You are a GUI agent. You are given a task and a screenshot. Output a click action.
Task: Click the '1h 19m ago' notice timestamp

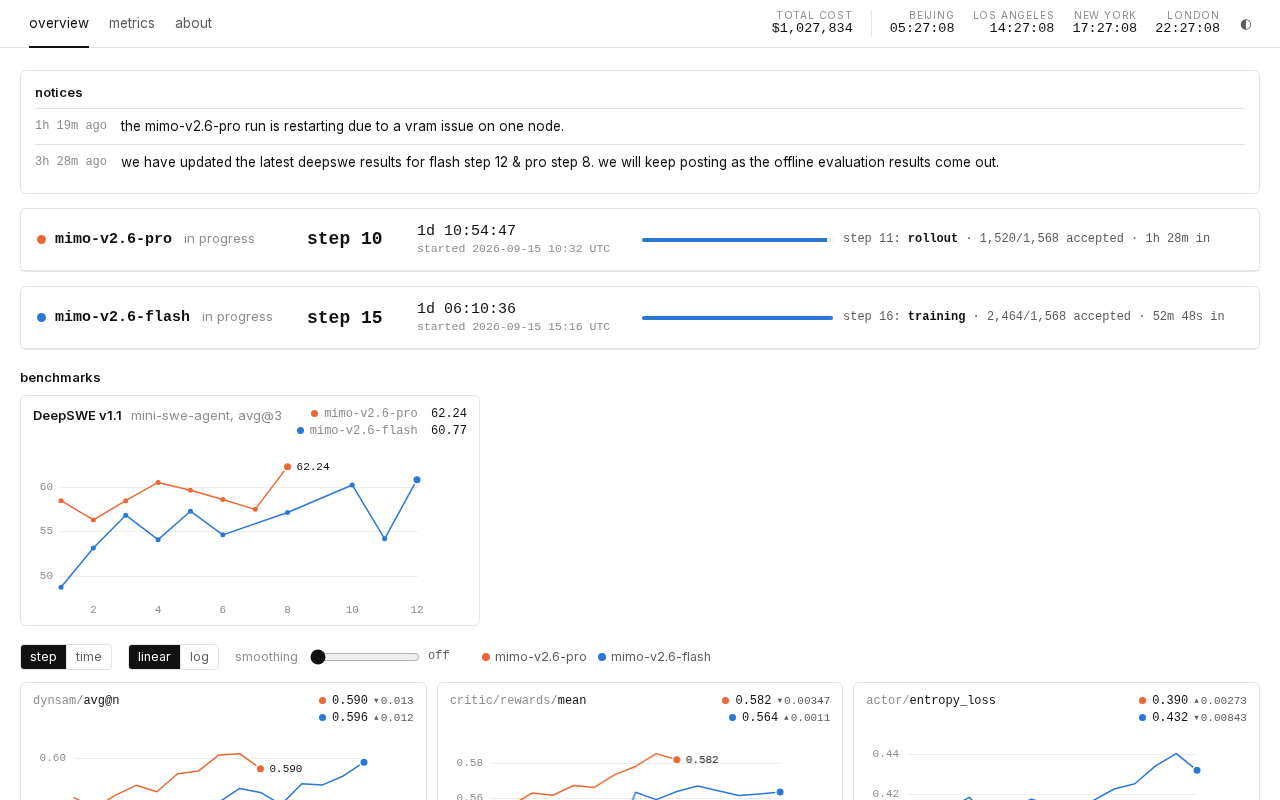(71, 126)
